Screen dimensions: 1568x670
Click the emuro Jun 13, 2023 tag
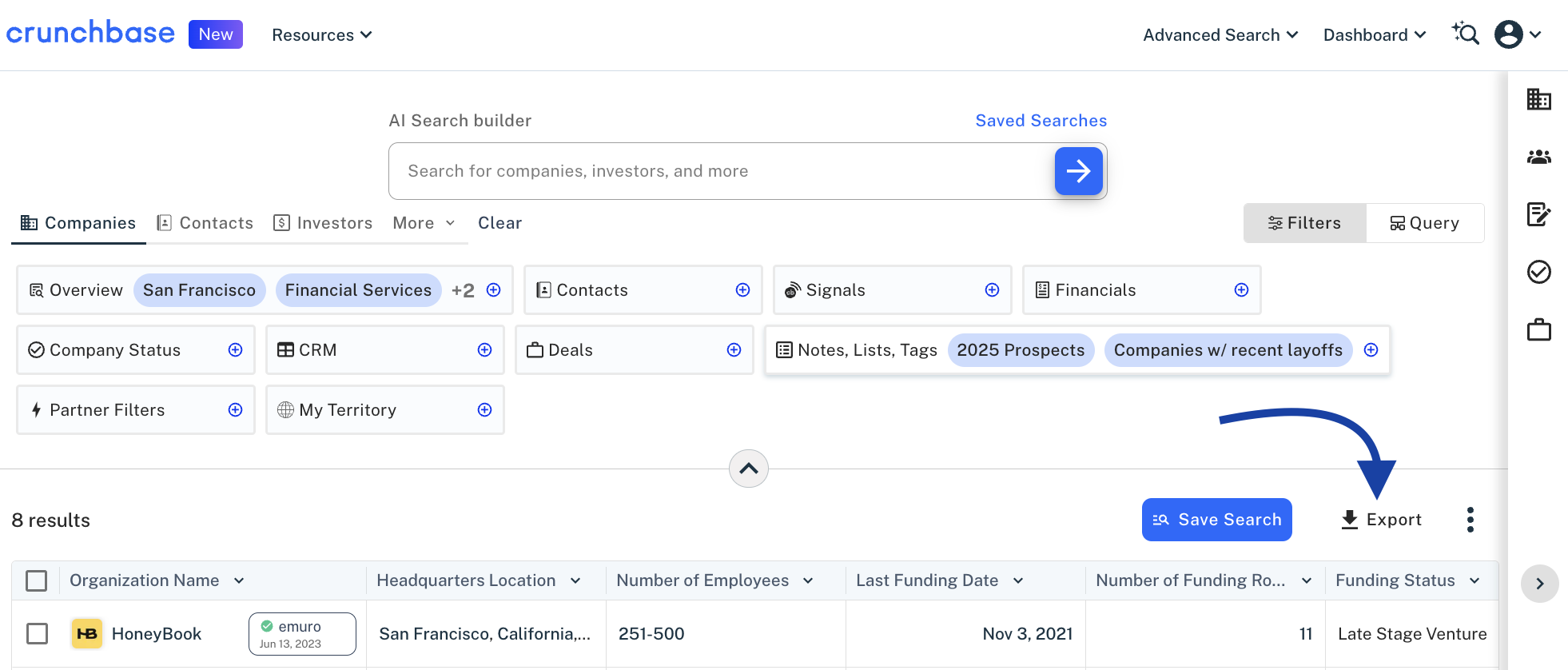(x=302, y=634)
